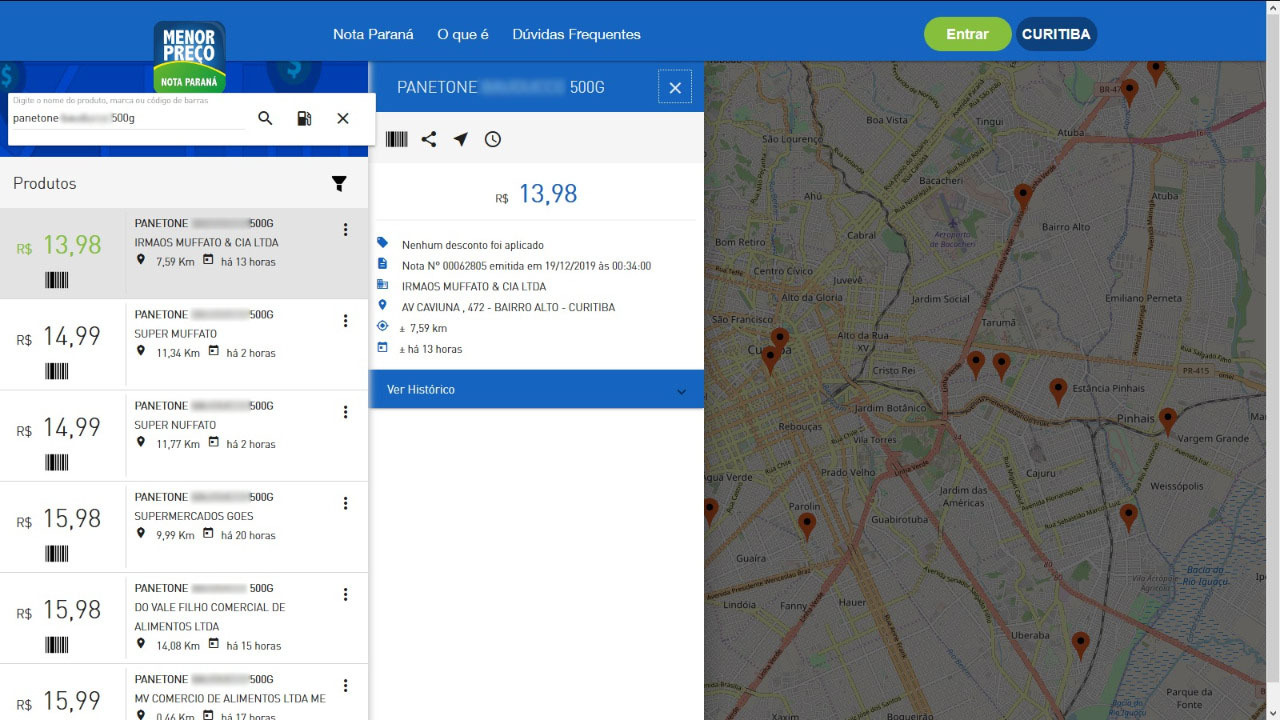Click the Menor Preço logo

(189, 57)
